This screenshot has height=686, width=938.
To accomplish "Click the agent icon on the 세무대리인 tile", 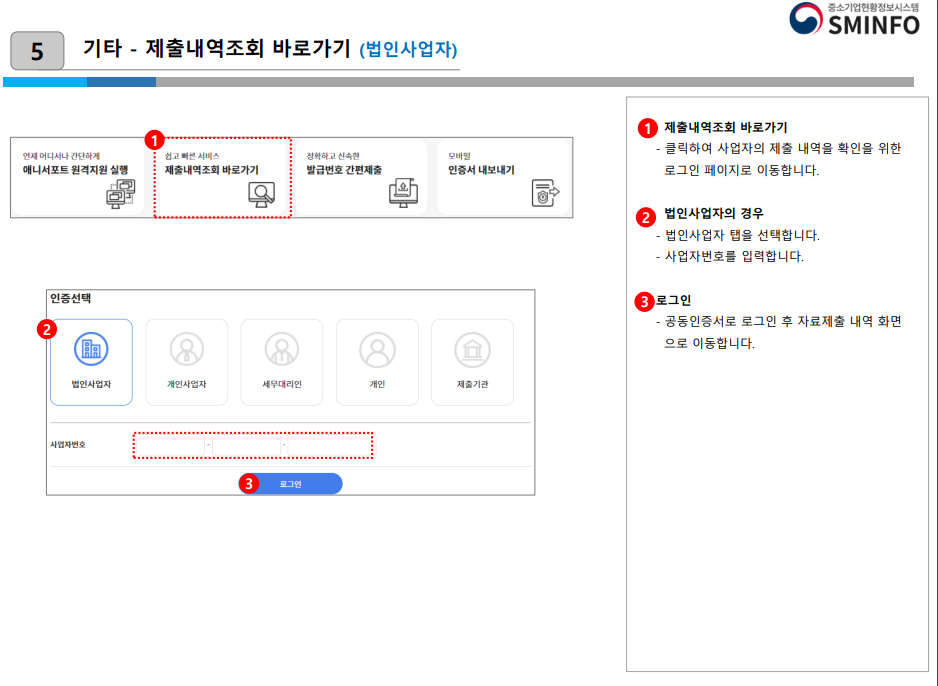I will point(282,351).
